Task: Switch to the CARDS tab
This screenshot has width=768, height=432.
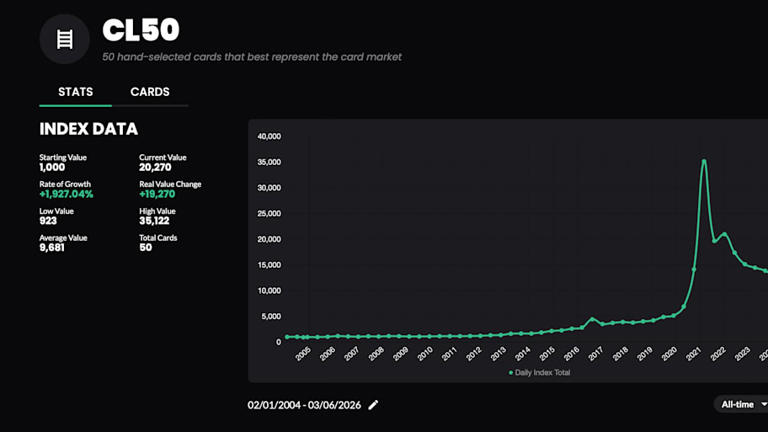Action: 150,92
